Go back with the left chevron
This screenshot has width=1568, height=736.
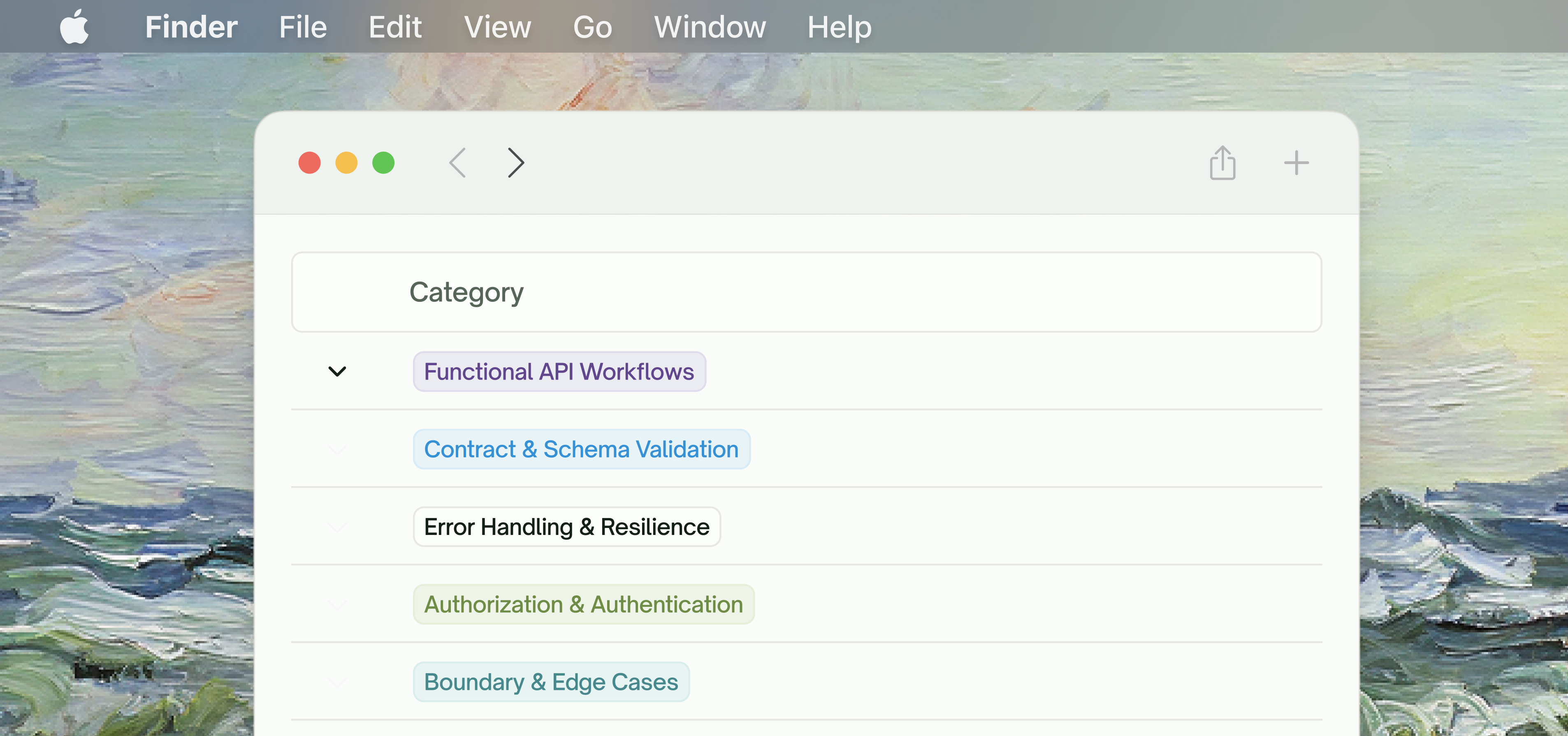tap(458, 163)
